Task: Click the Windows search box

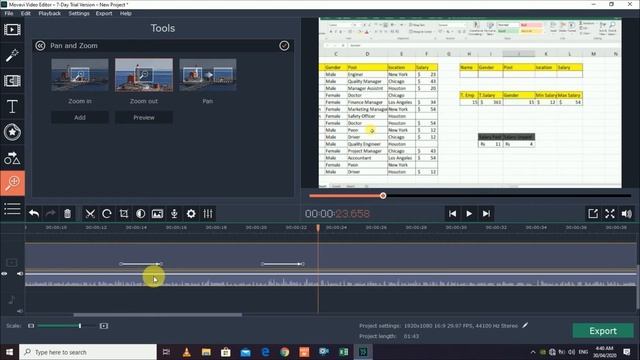Action: click(88, 352)
